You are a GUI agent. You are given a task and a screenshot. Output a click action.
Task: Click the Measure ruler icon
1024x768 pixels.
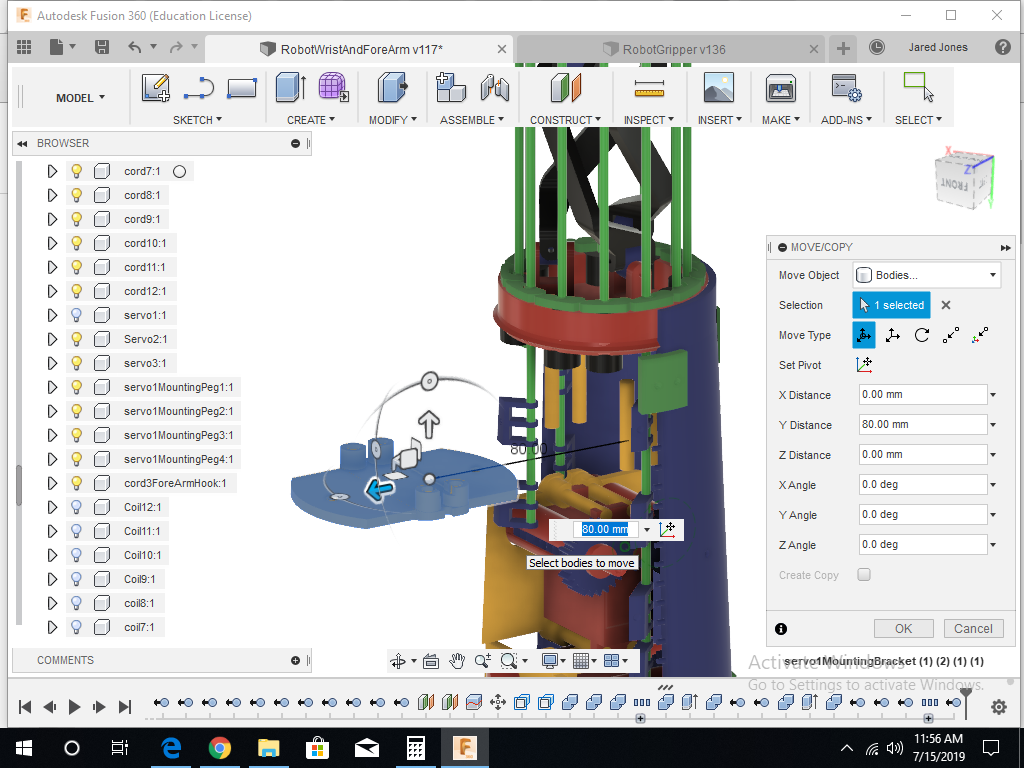[x=649, y=88]
